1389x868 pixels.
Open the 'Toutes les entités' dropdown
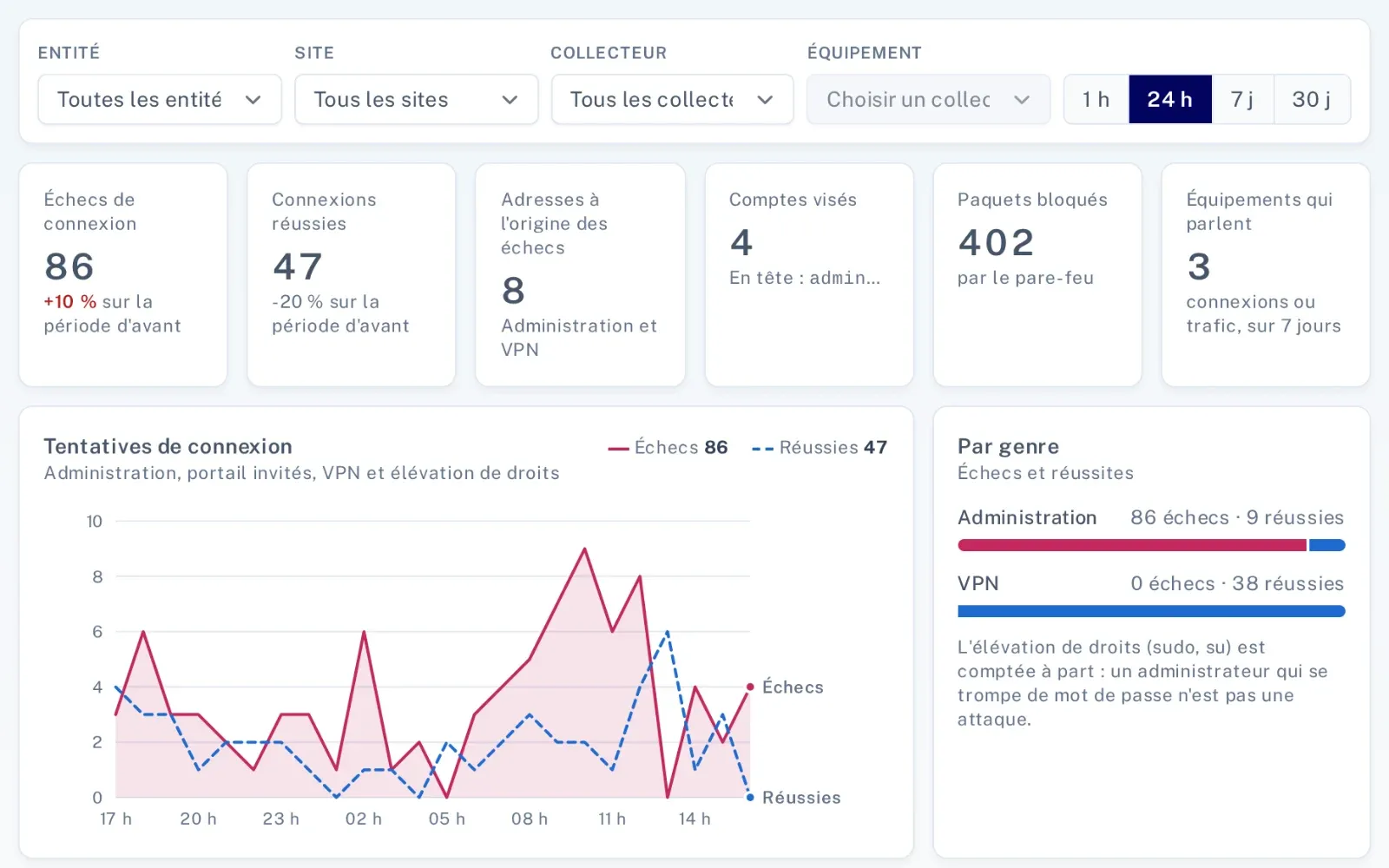click(160, 100)
